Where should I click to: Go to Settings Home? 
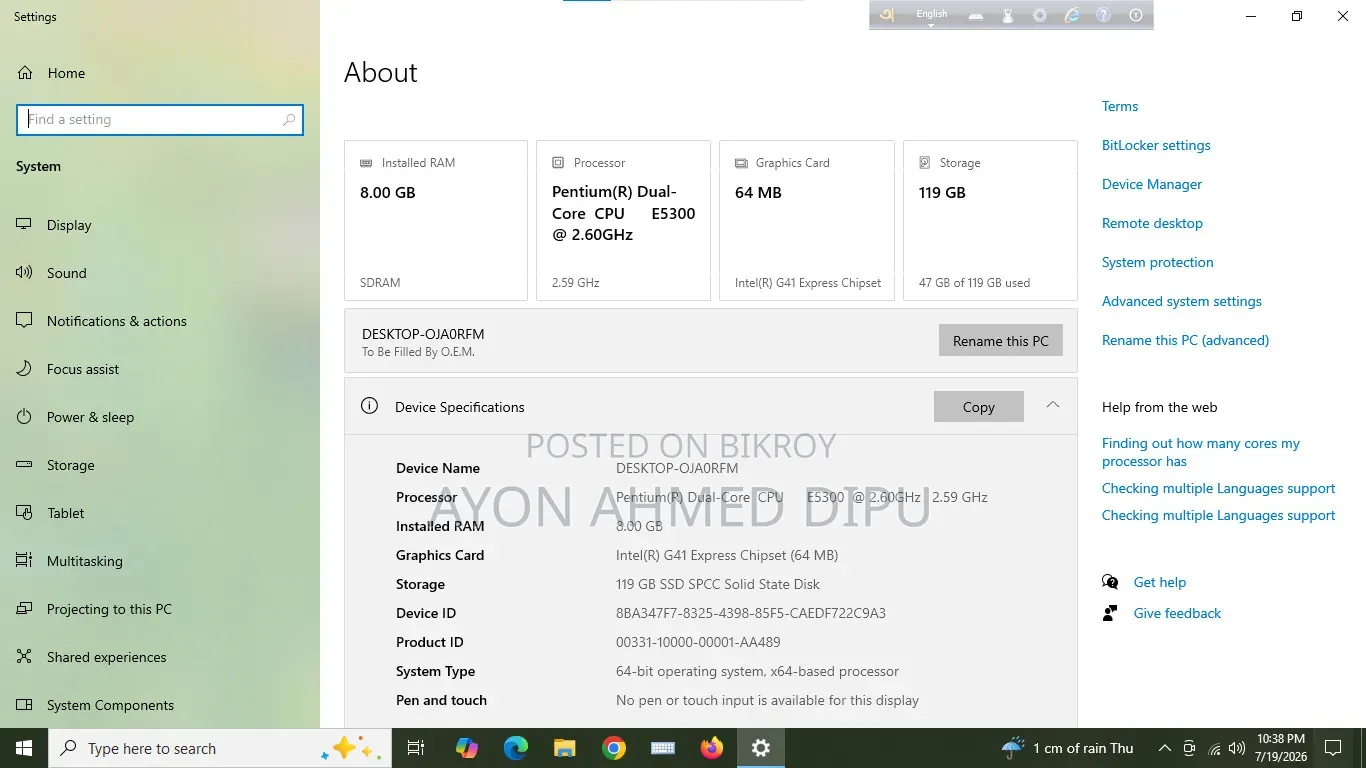(160, 73)
